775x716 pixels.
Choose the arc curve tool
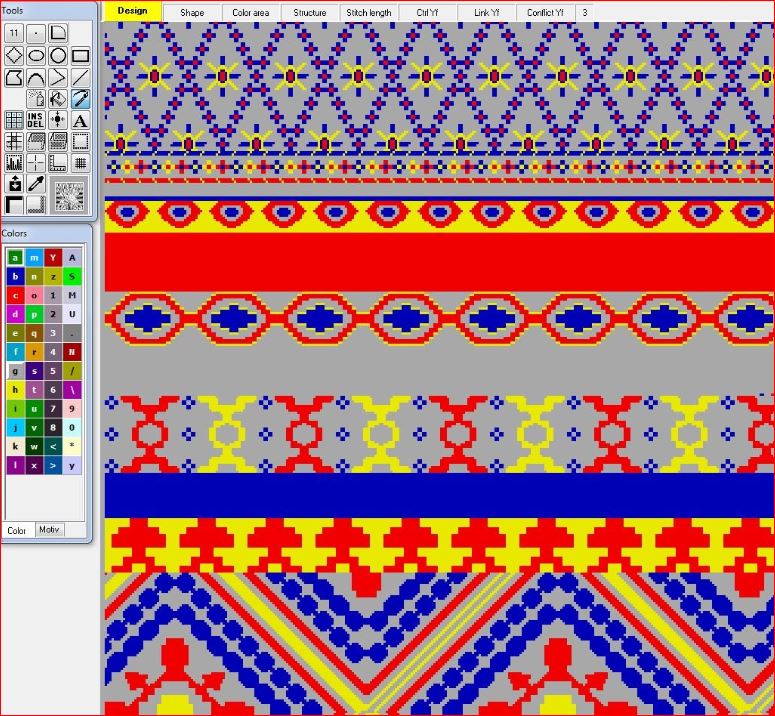pos(36,78)
